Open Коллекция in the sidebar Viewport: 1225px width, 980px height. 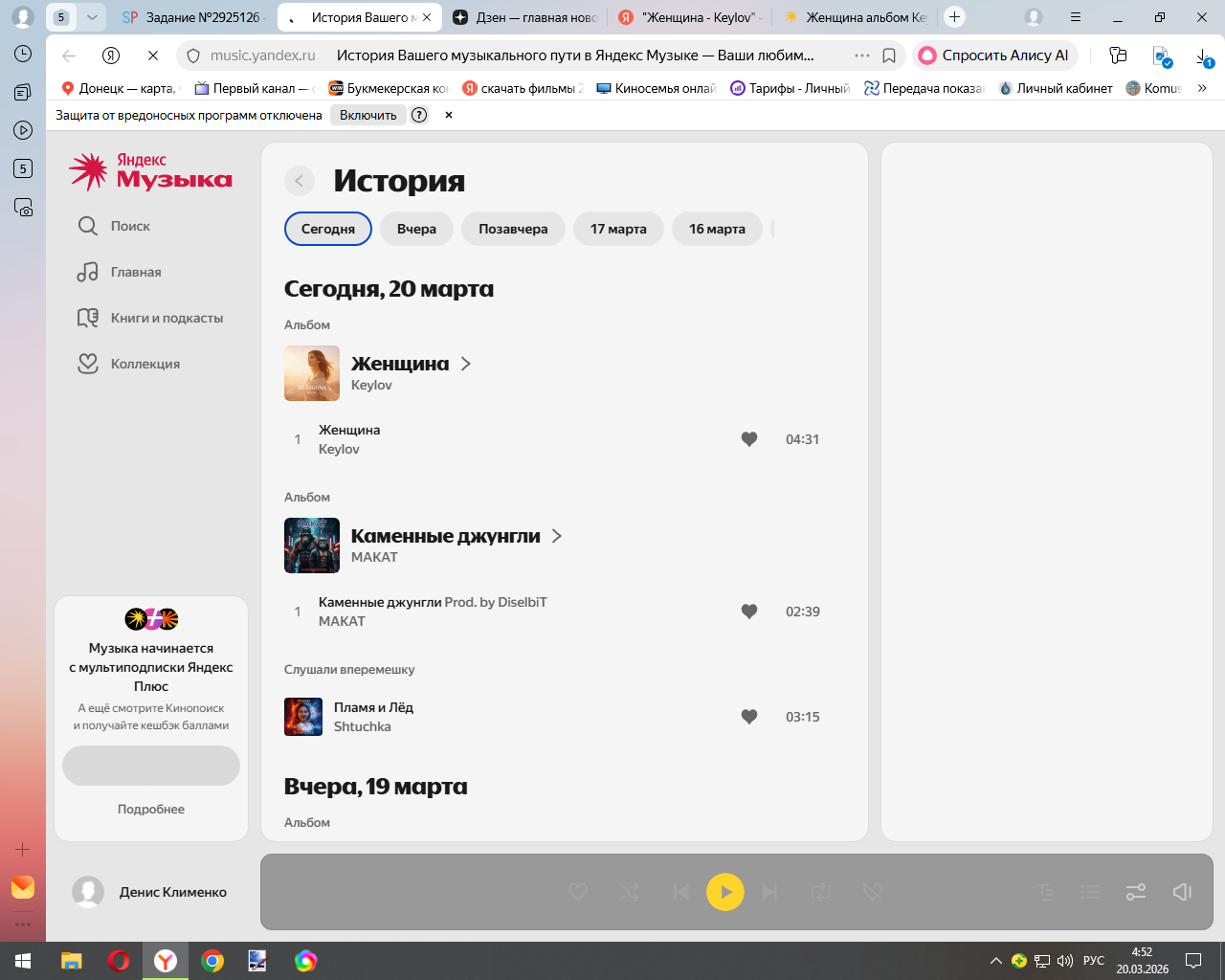coord(128,364)
